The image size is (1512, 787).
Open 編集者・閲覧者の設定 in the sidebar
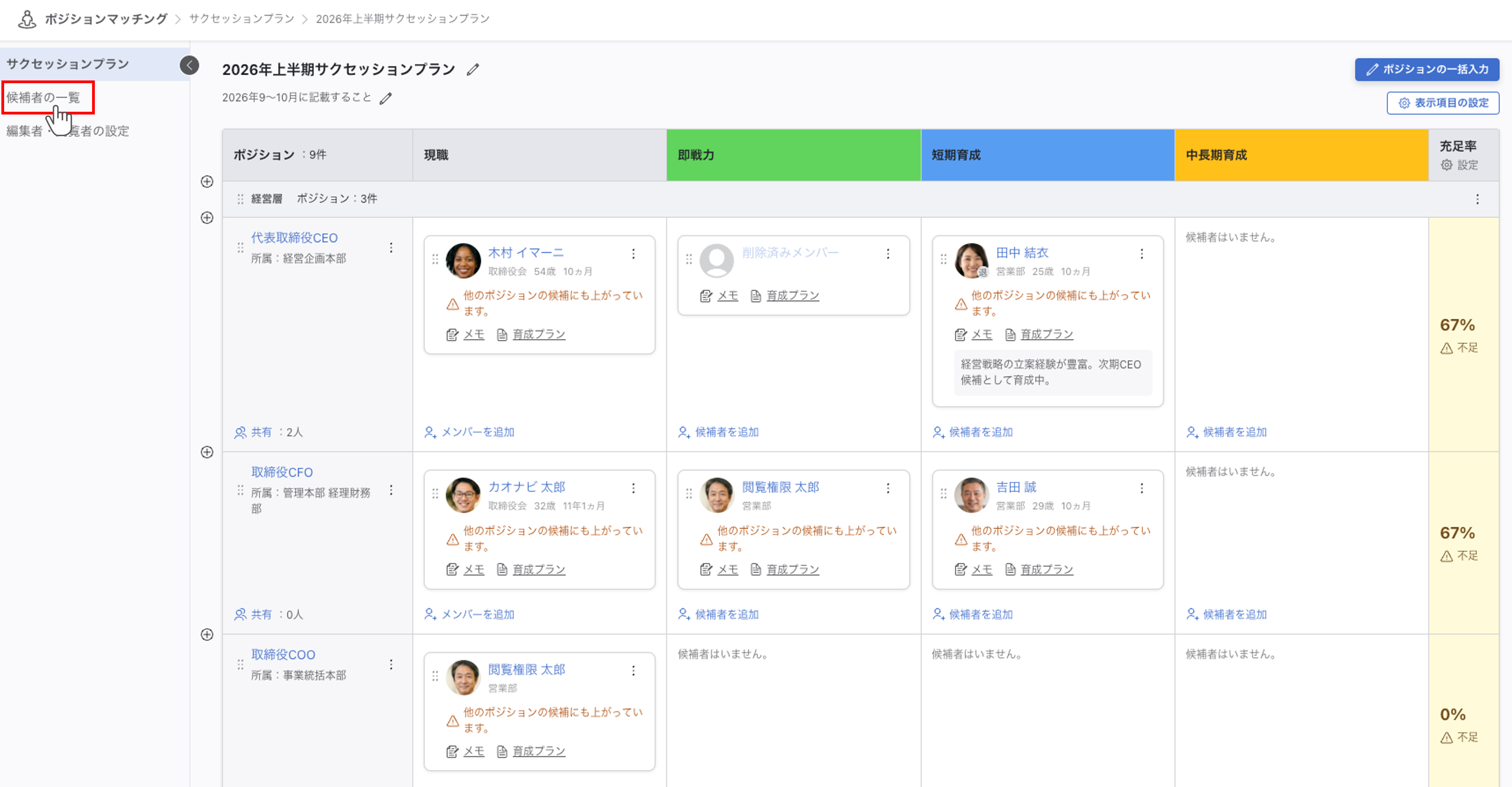67,131
